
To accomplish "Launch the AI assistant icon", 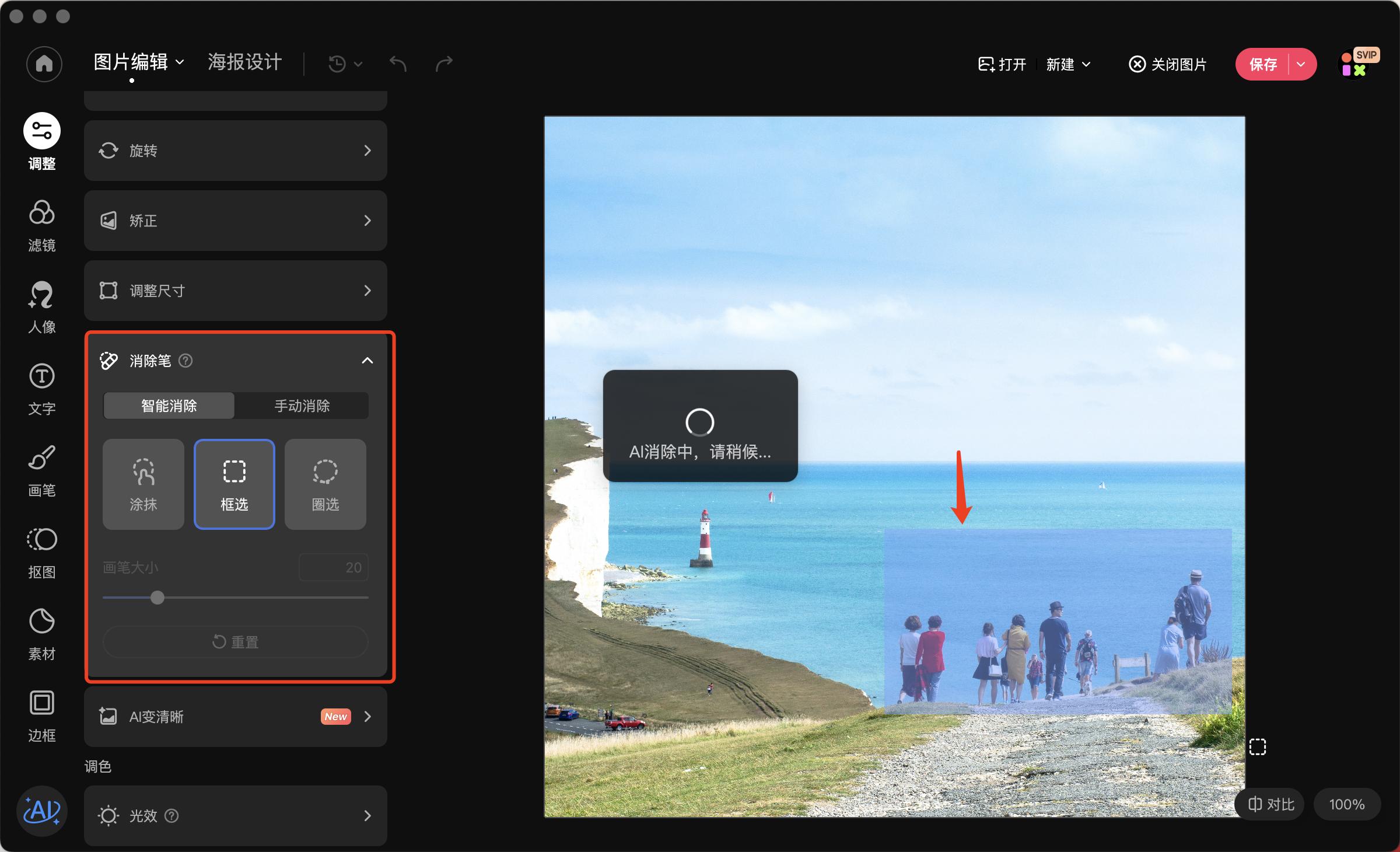I will (42, 811).
